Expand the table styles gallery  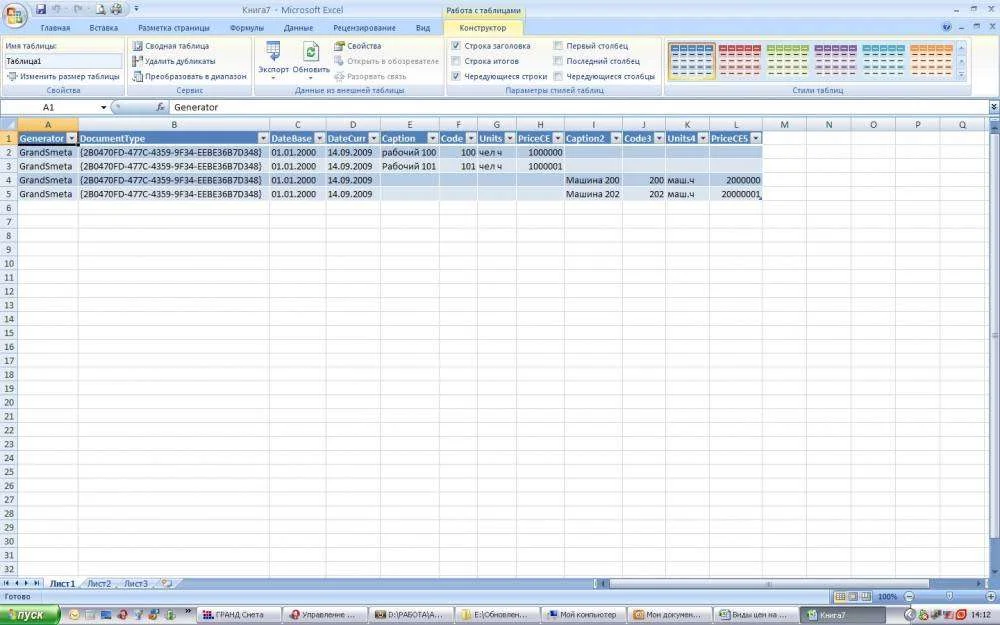961,75
